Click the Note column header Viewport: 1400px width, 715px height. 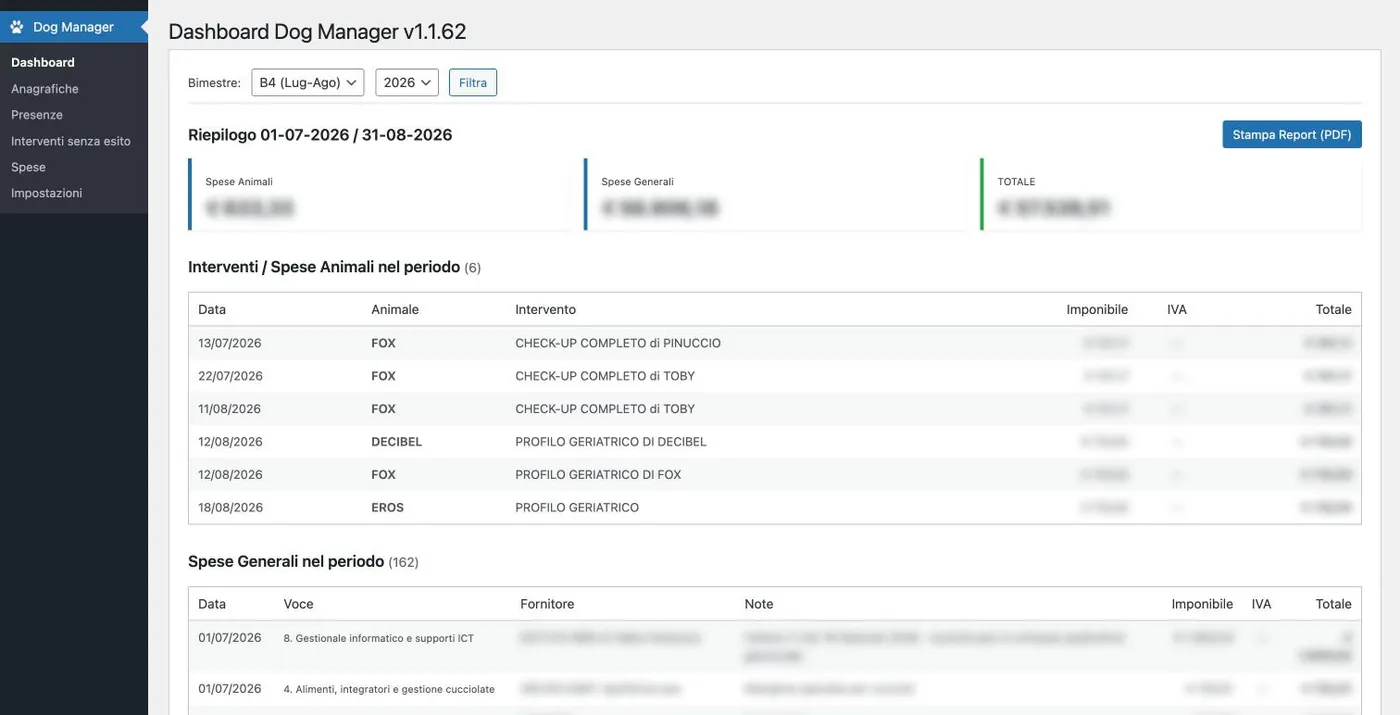click(x=759, y=604)
